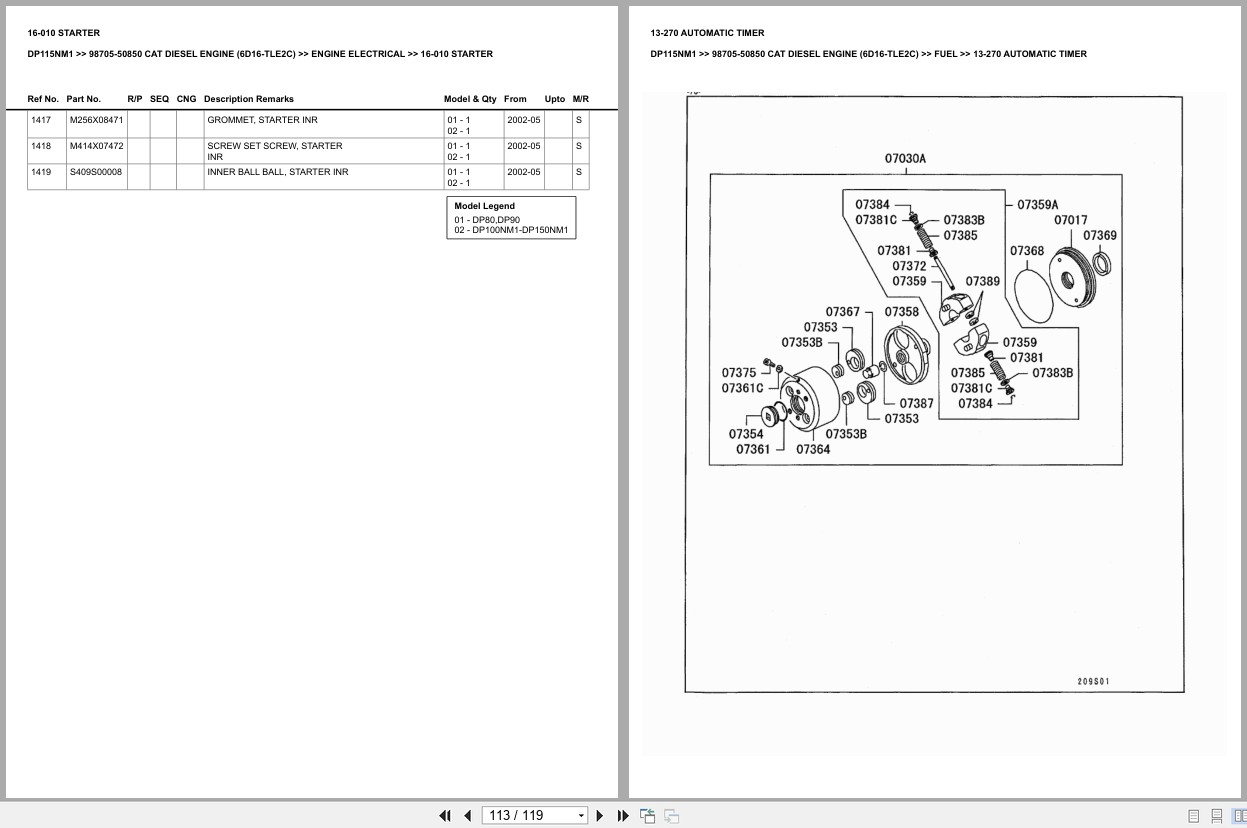Go to the first page
Viewport: 1247px width, 828px height.
445,815
